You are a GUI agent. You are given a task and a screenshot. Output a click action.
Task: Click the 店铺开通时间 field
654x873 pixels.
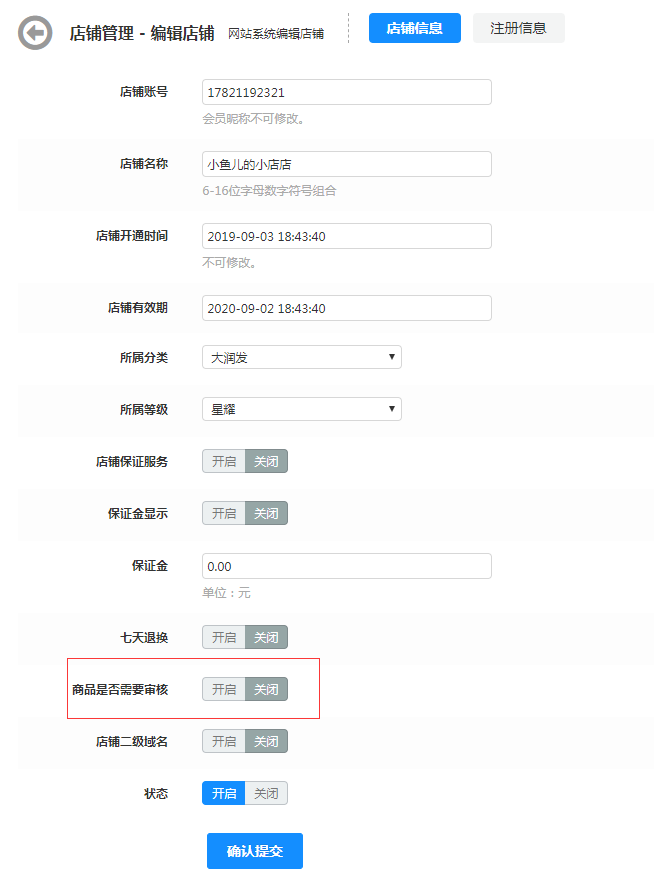[x=346, y=236]
